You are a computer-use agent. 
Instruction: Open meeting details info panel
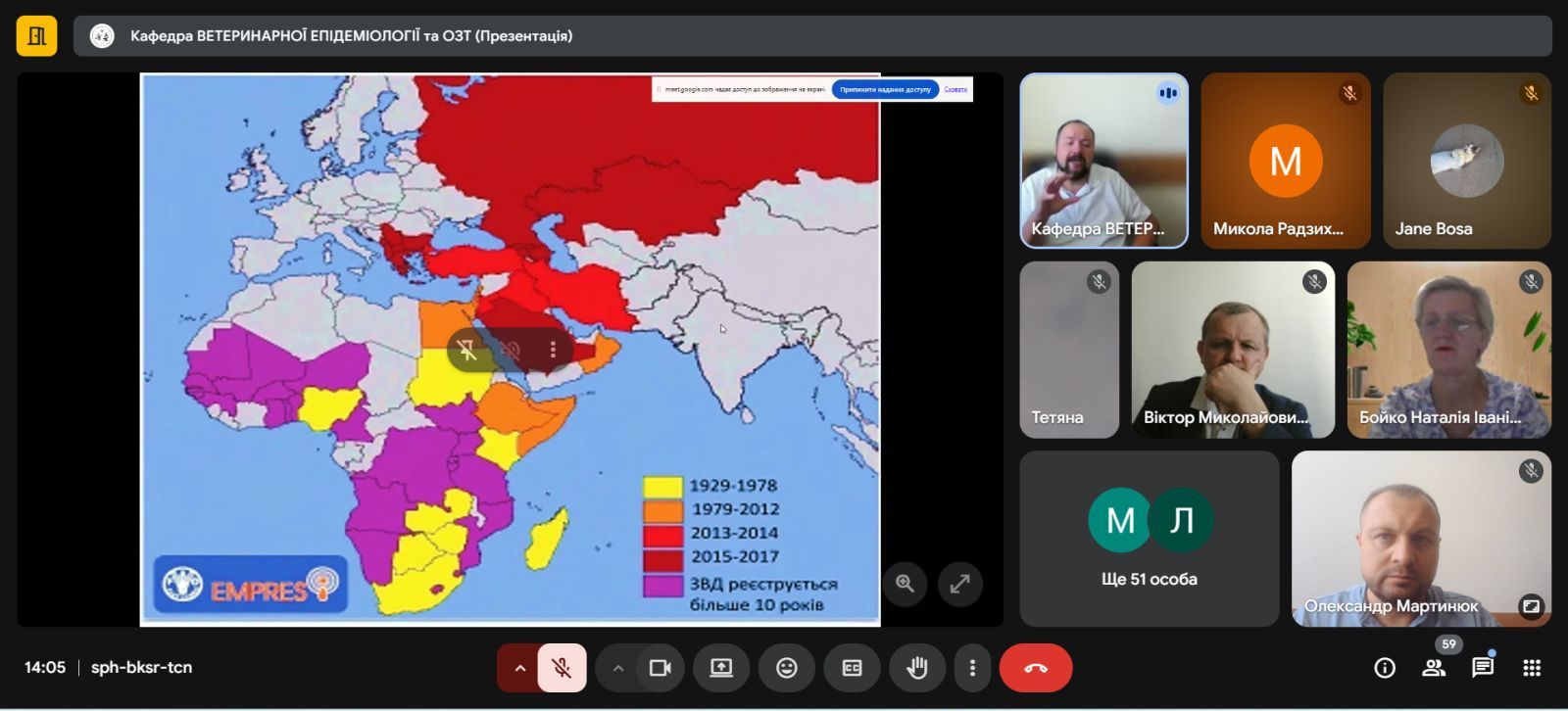pyautogui.click(x=1385, y=668)
